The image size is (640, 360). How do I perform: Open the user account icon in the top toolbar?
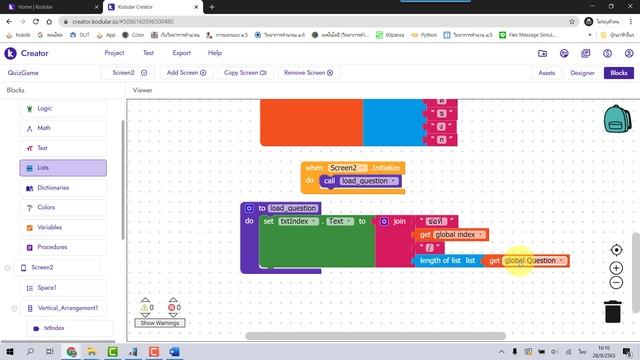(629, 53)
